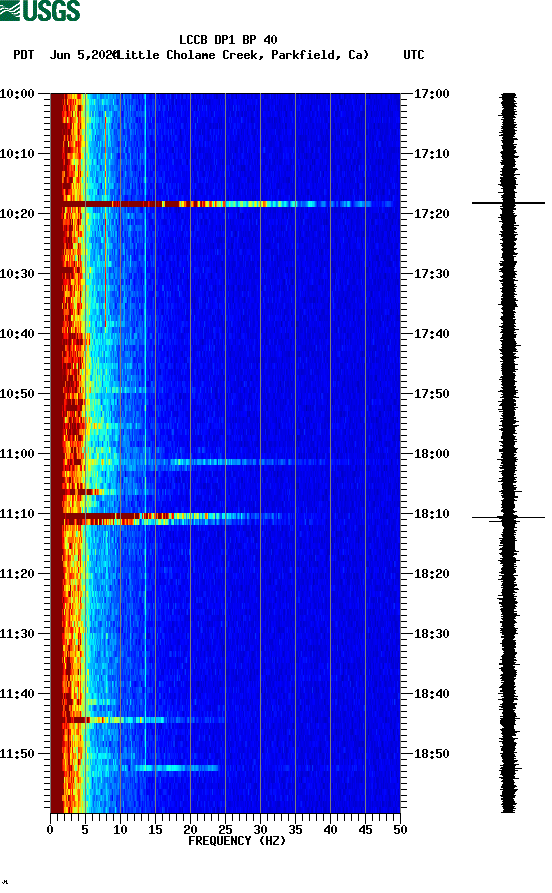Click the 17:20 UTC time label

432,214
